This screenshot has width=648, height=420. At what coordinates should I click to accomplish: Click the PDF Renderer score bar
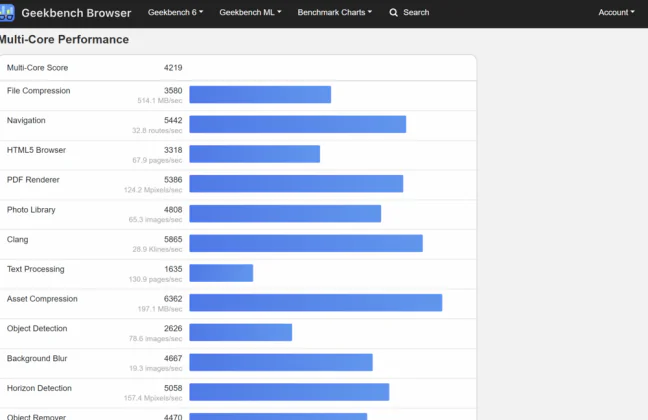click(x=296, y=184)
